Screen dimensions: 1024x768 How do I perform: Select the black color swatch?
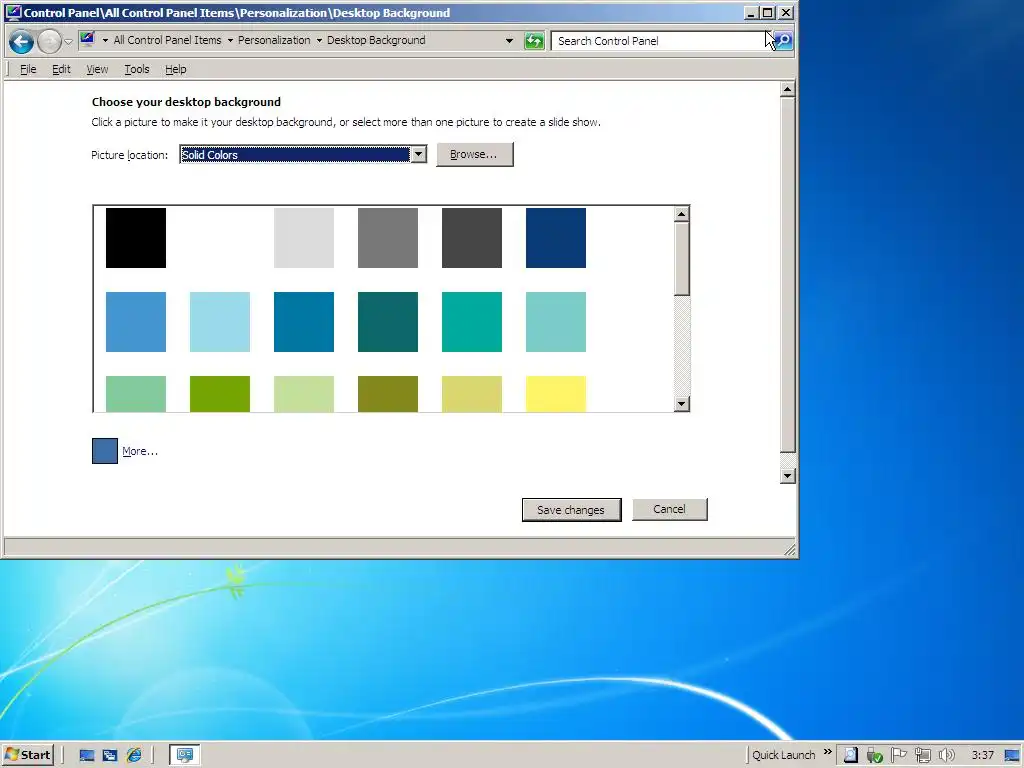[x=136, y=238]
